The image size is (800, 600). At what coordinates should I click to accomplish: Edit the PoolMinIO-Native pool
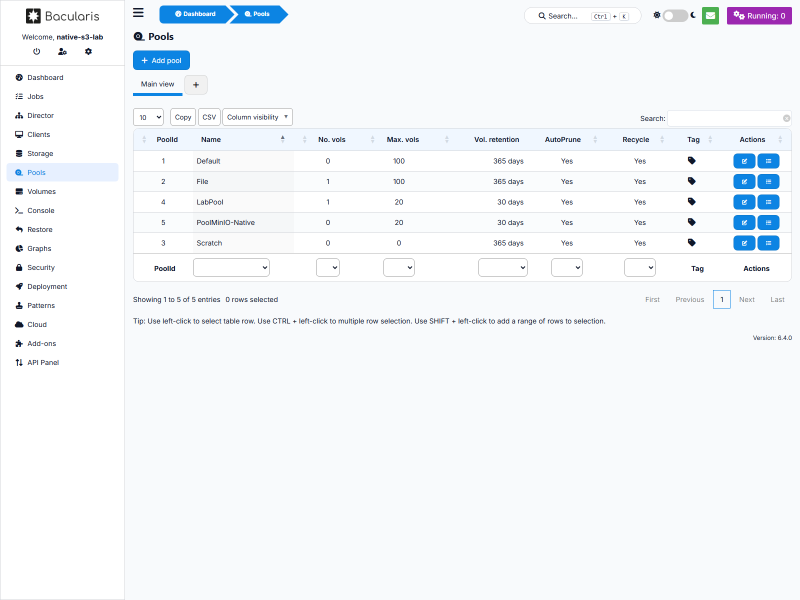(744, 222)
